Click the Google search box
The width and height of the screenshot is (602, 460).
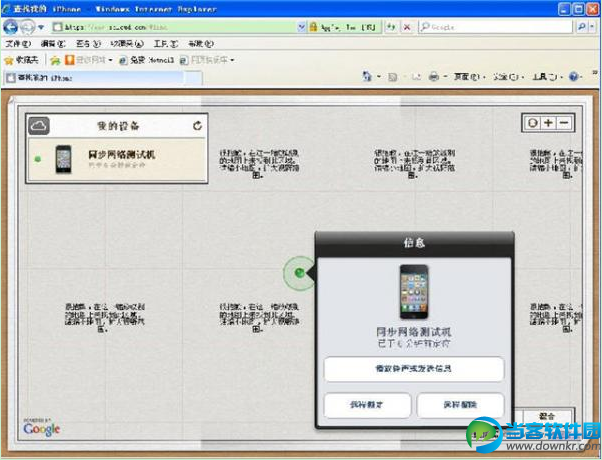point(495,27)
